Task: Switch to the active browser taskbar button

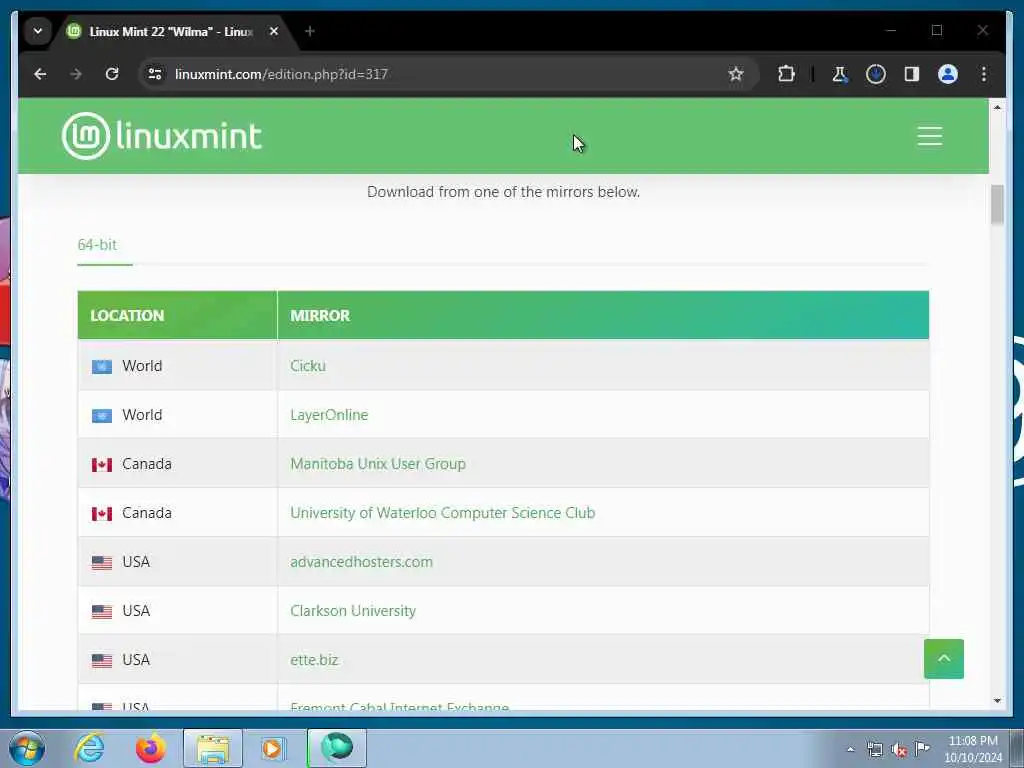Action: coord(336,748)
